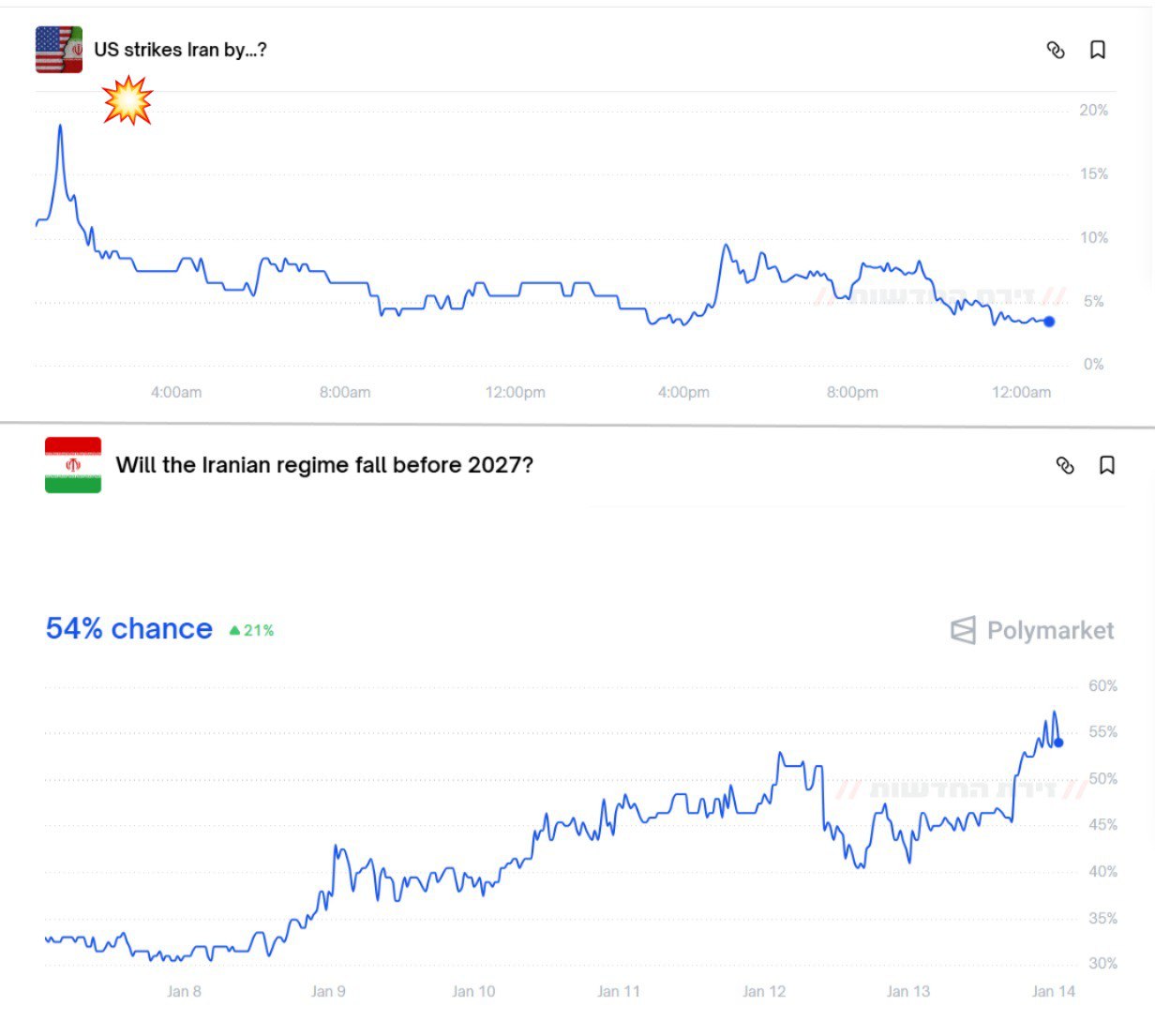Bookmark the Iranian regime fall market
Screen dimensions: 1155x1036
1107,465
